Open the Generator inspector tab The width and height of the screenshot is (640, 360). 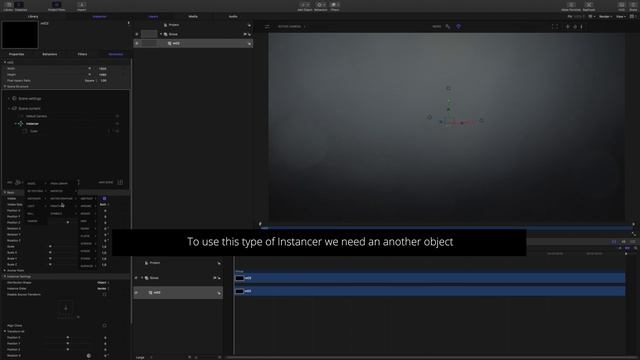point(116,54)
